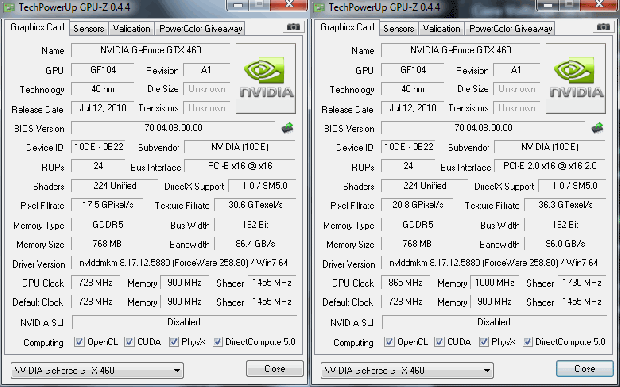Open Sensors tab in left window

[x=89, y=29]
